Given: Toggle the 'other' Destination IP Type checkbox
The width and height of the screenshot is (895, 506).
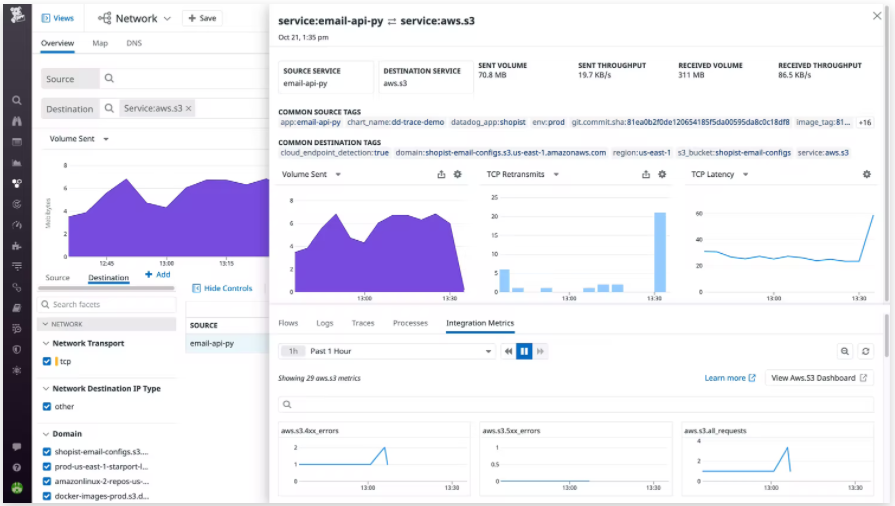Looking at the screenshot, I should click(x=47, y=407).
